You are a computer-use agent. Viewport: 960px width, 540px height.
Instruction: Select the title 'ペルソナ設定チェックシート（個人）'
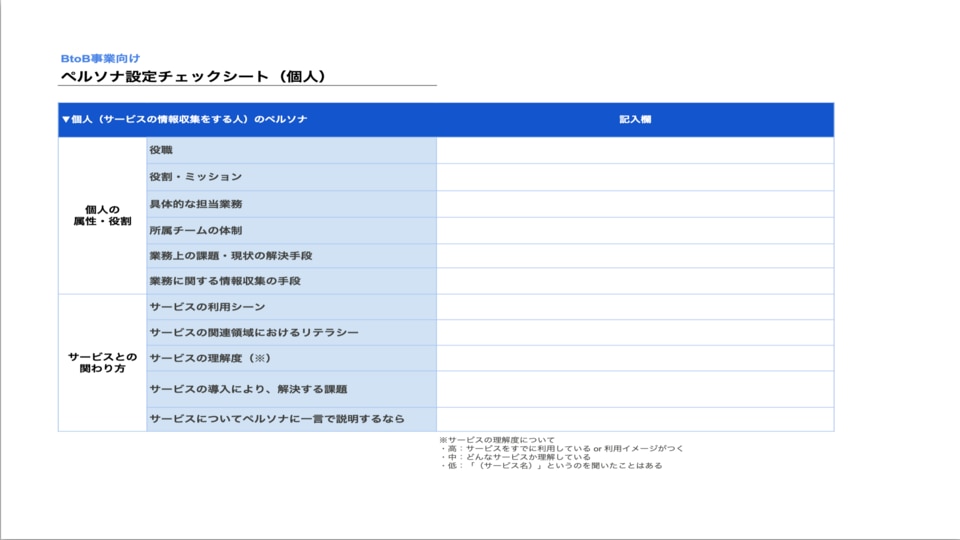(x=193, y=77)
